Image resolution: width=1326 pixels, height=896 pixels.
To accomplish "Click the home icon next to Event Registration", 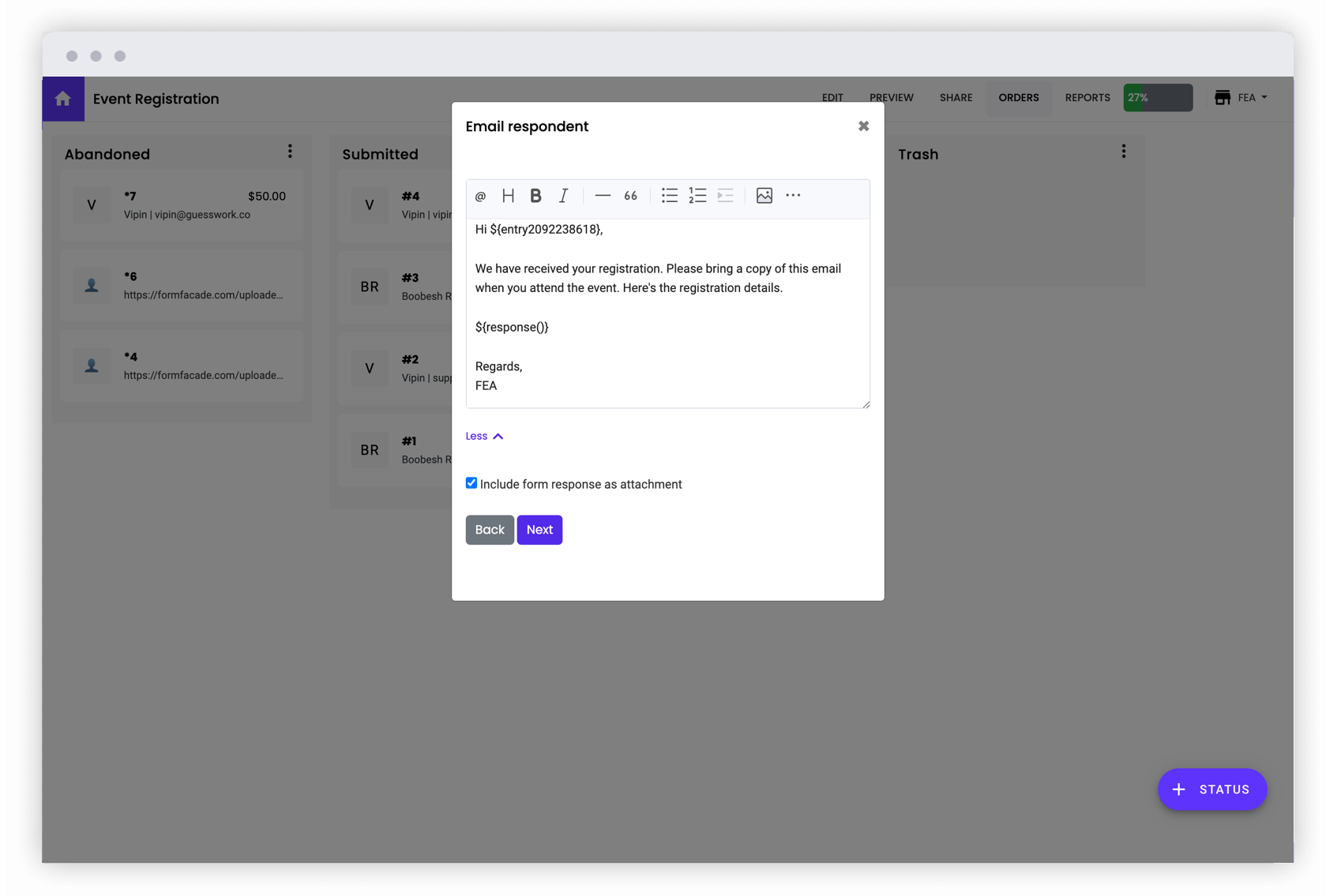I will point(62,98).
